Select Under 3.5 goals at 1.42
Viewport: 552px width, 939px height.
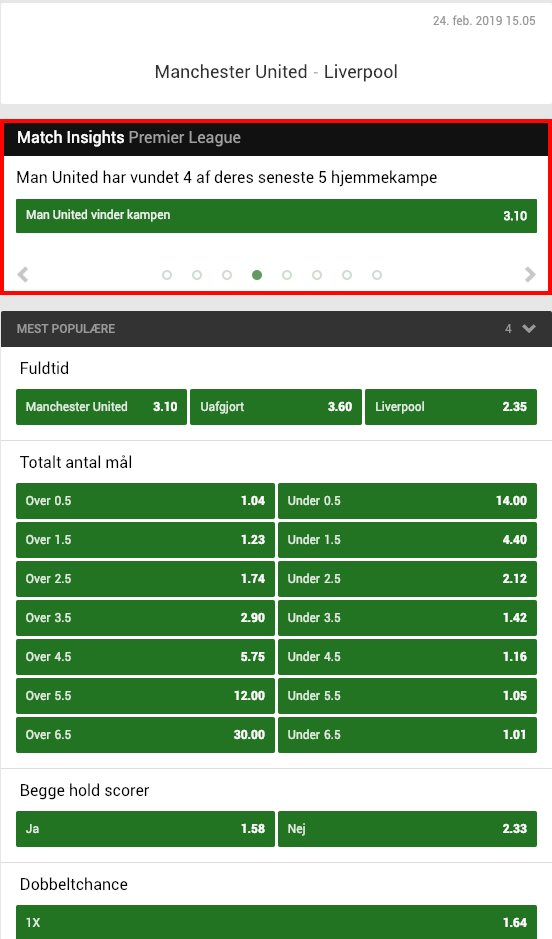(x=407, y=618)
